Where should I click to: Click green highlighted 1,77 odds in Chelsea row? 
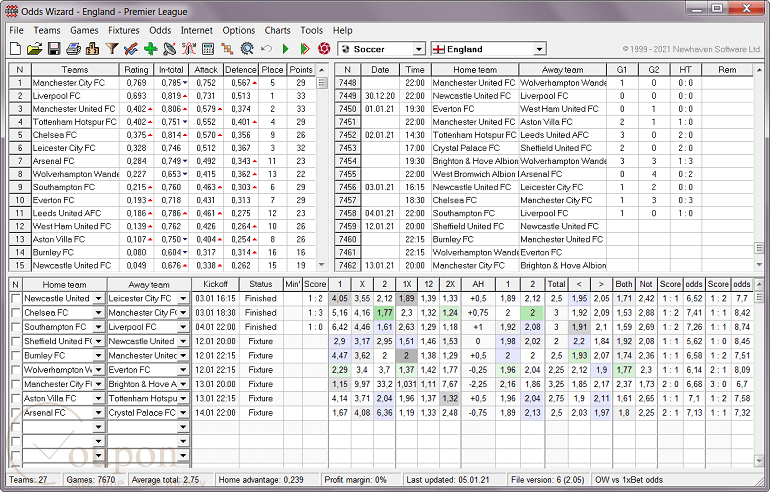click(x=385, y=313)
